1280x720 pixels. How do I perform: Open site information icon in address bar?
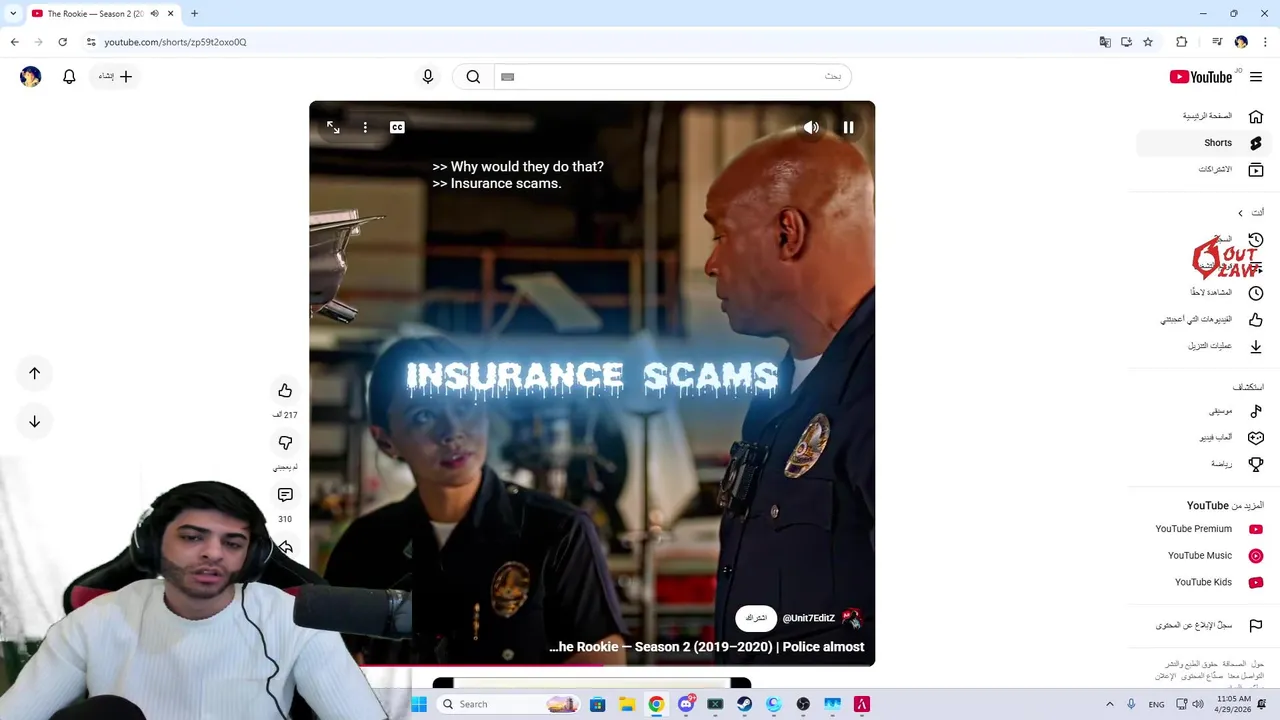(90, 42)
